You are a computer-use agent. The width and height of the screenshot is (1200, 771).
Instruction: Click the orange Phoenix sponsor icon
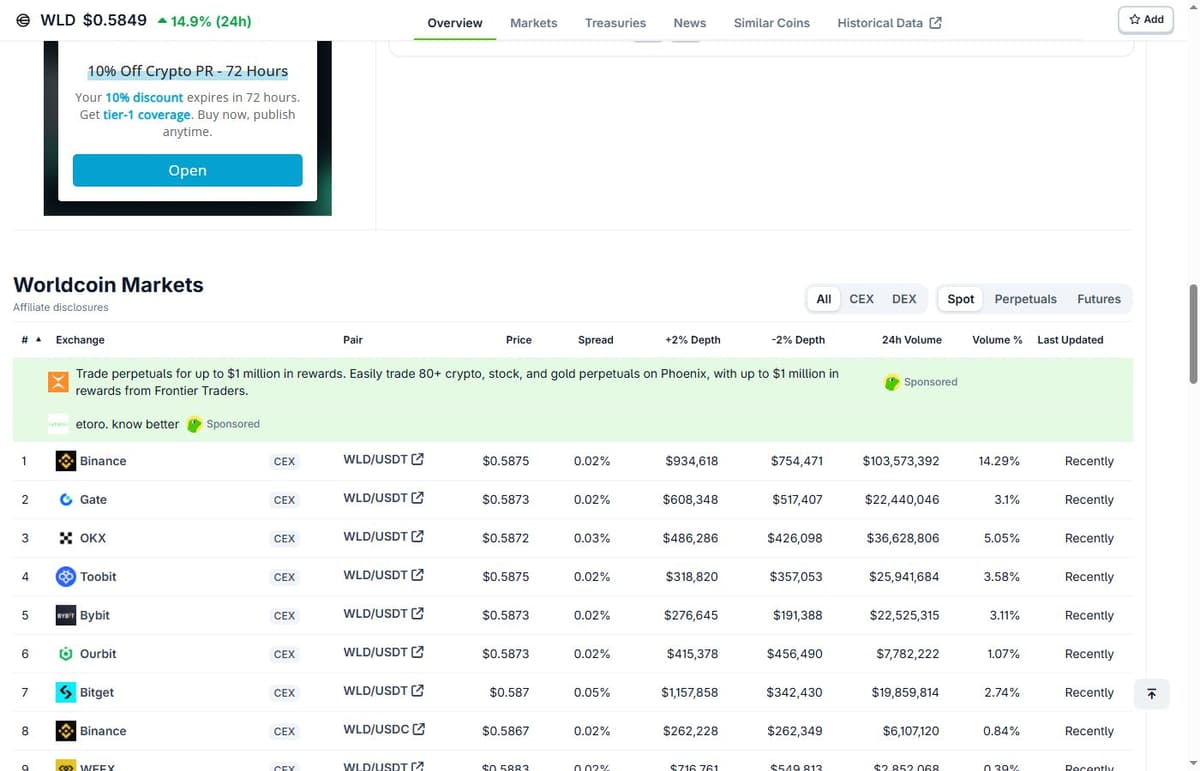[x=57, y=381]
